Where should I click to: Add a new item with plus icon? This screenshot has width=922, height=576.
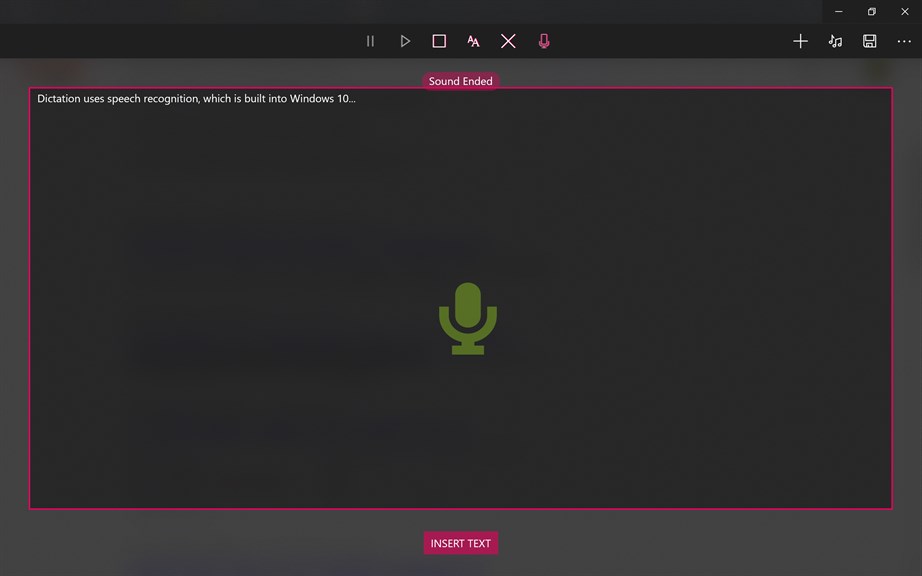point(800,41)
